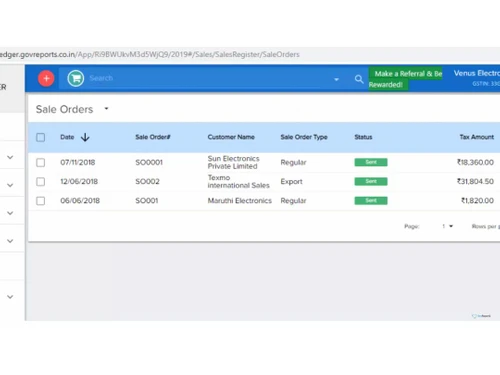Click the Sent status badge for SO0001

point(371,162)
